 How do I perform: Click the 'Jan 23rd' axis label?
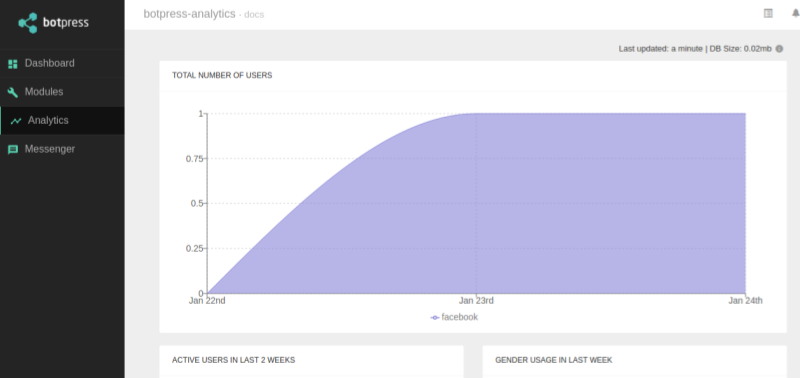tap(476, 301)
